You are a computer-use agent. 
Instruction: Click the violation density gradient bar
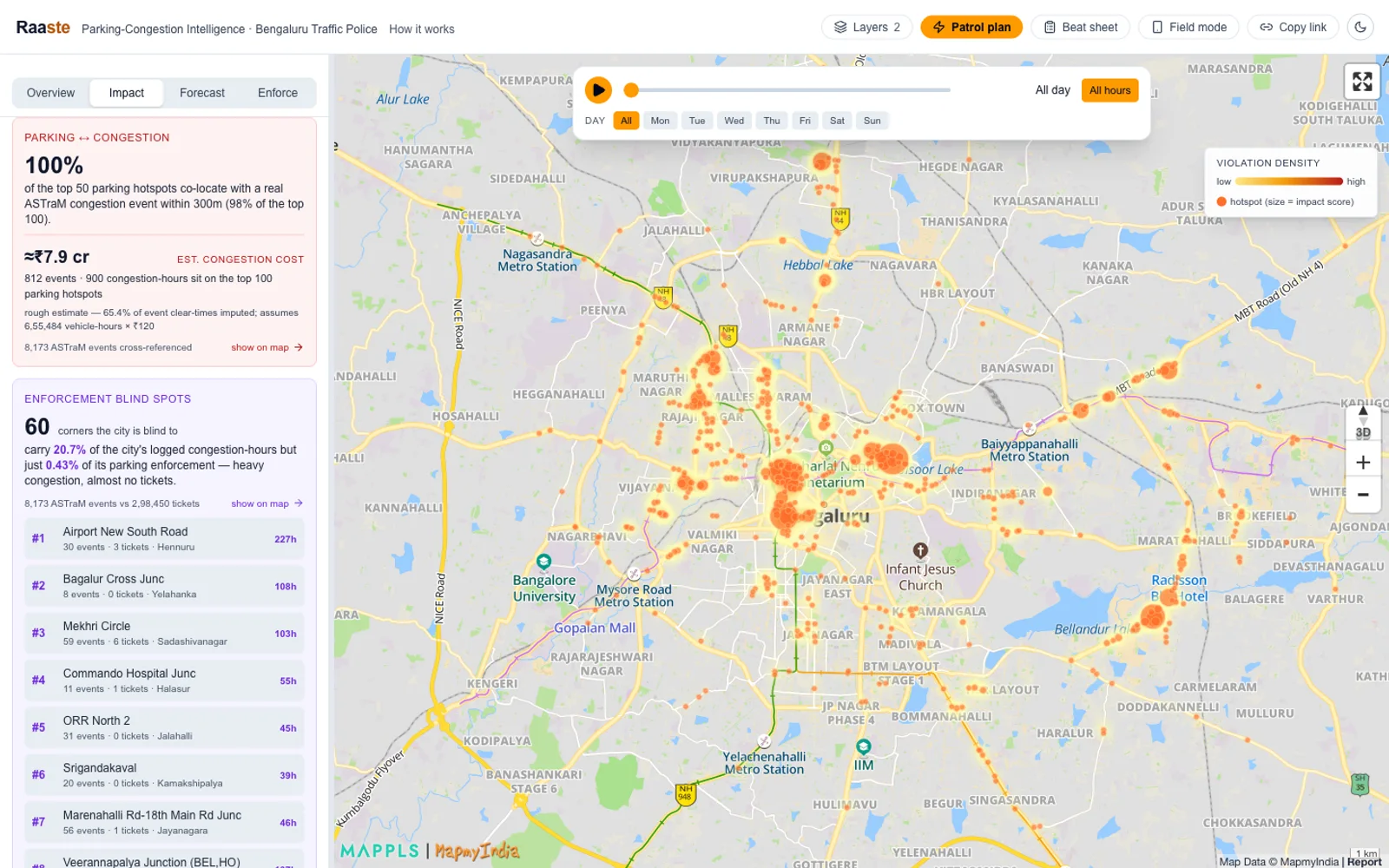point(1288,181)
